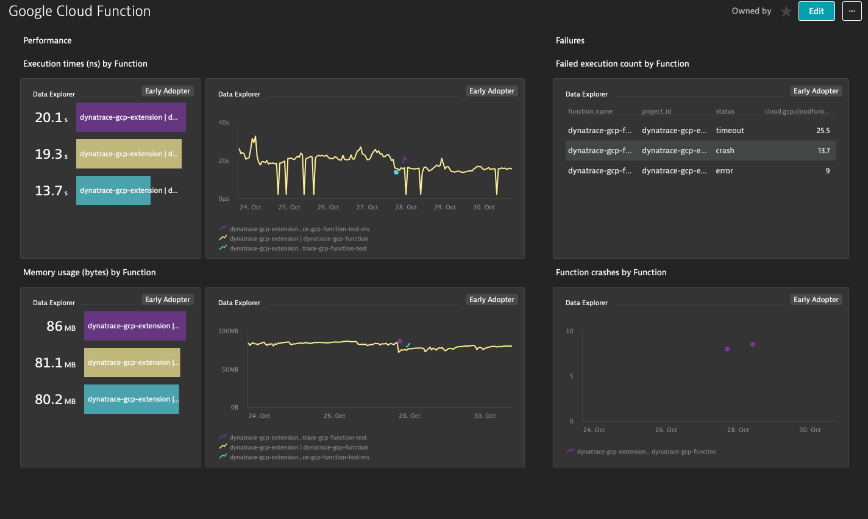Toggle purple legend entry in function crashes chart

(641, 451)
